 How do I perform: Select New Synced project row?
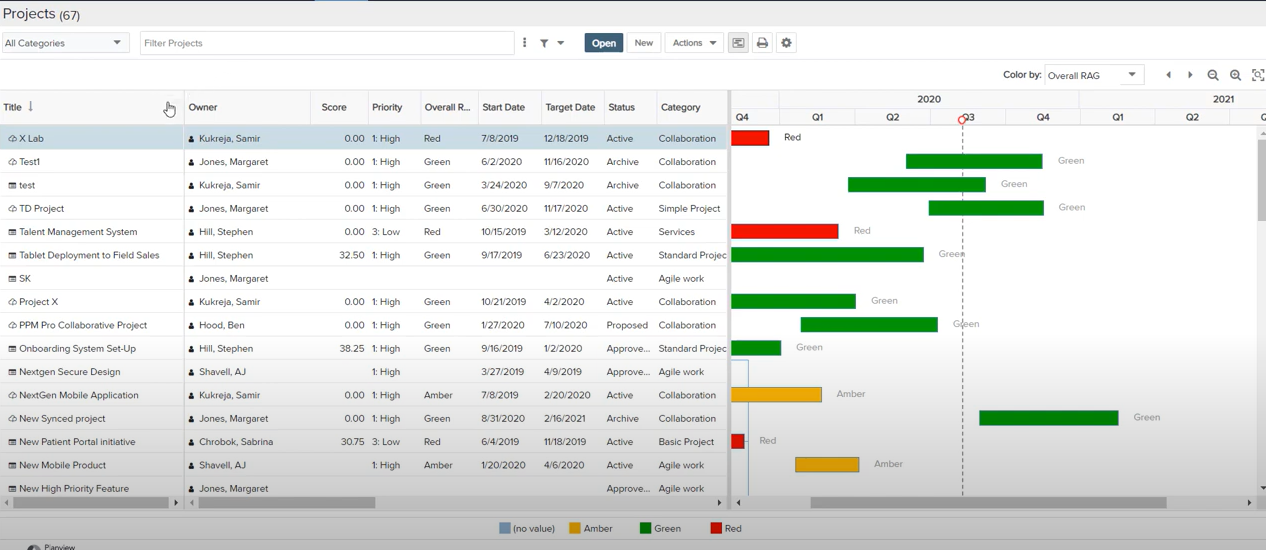(364, 418)
